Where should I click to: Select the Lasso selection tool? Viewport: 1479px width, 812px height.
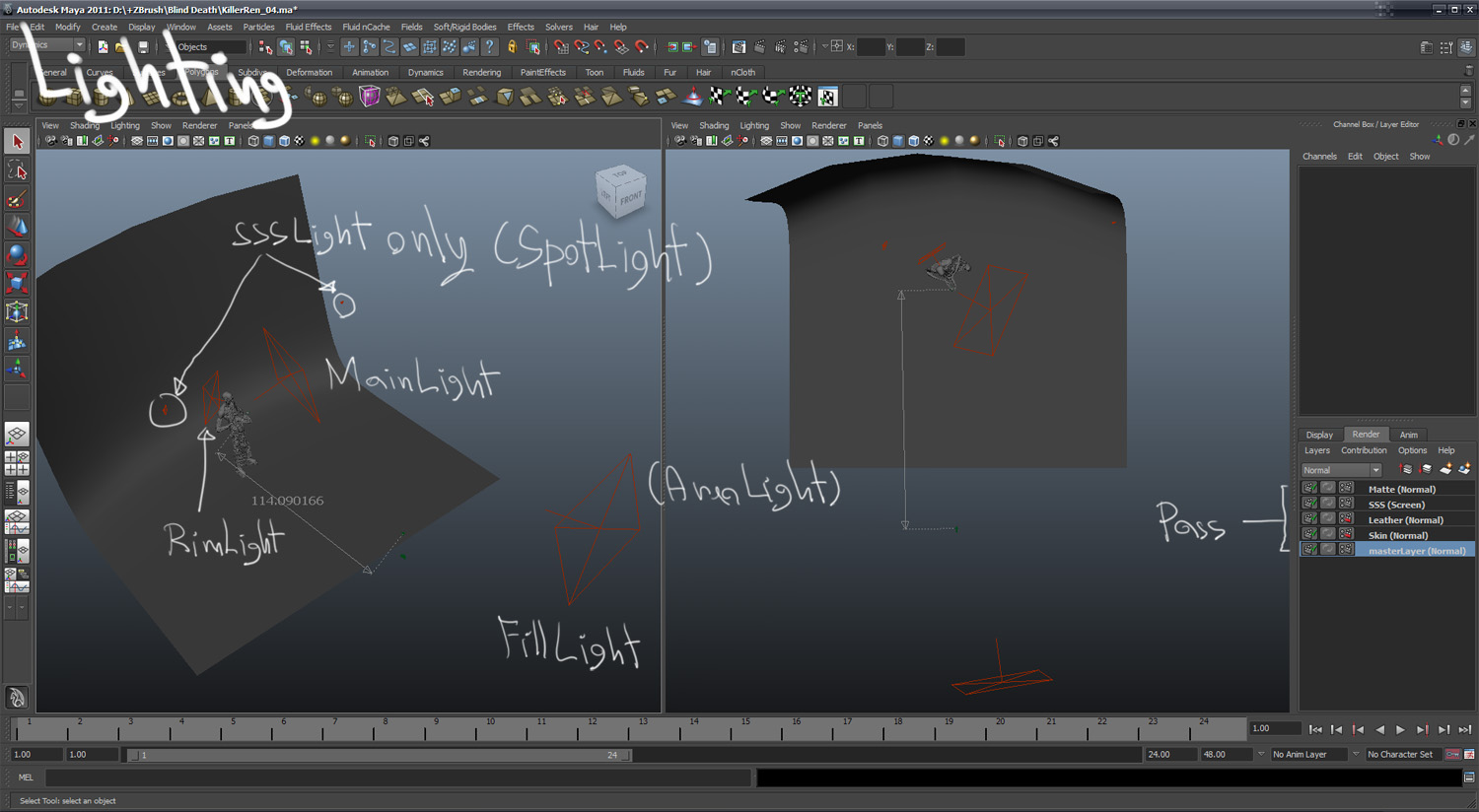(16, 169)
